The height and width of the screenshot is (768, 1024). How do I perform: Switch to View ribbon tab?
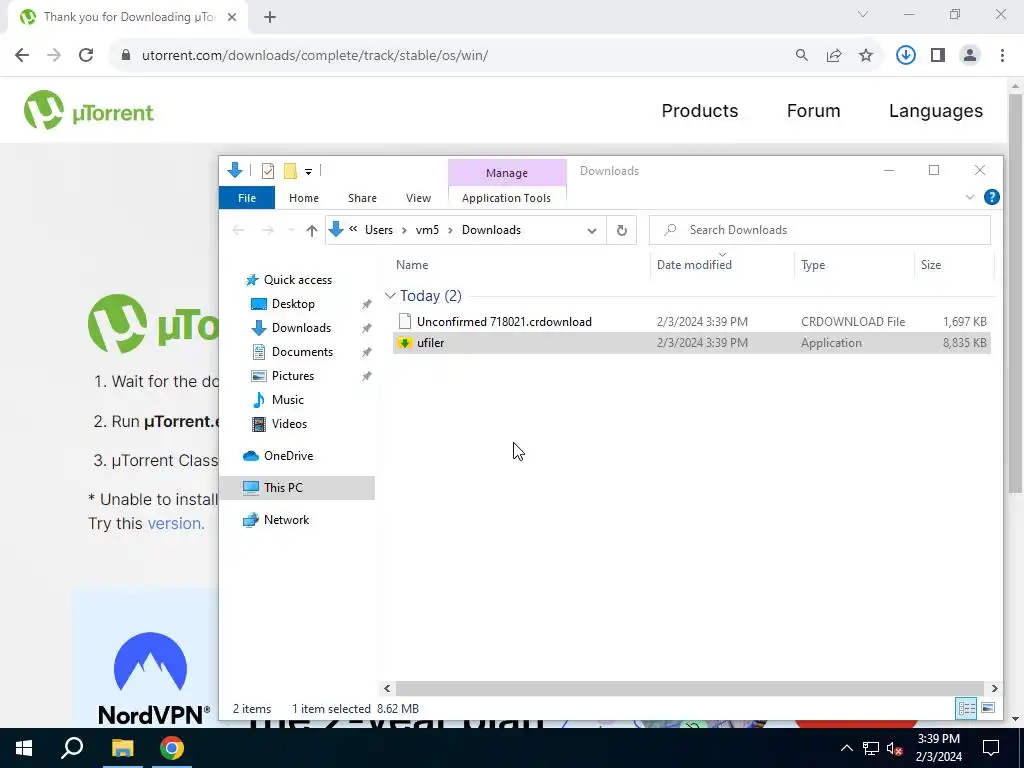pos(418,198)
